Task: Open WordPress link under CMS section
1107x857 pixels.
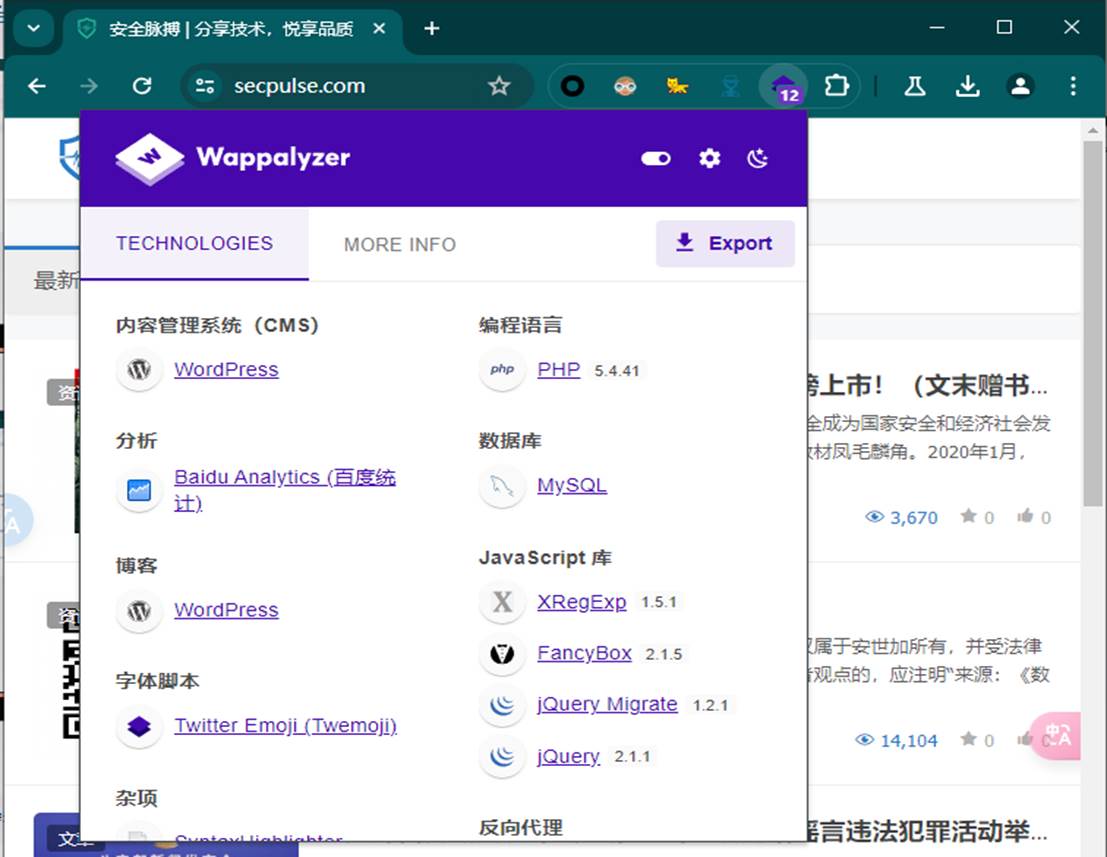Action: (x=227, y=369)
